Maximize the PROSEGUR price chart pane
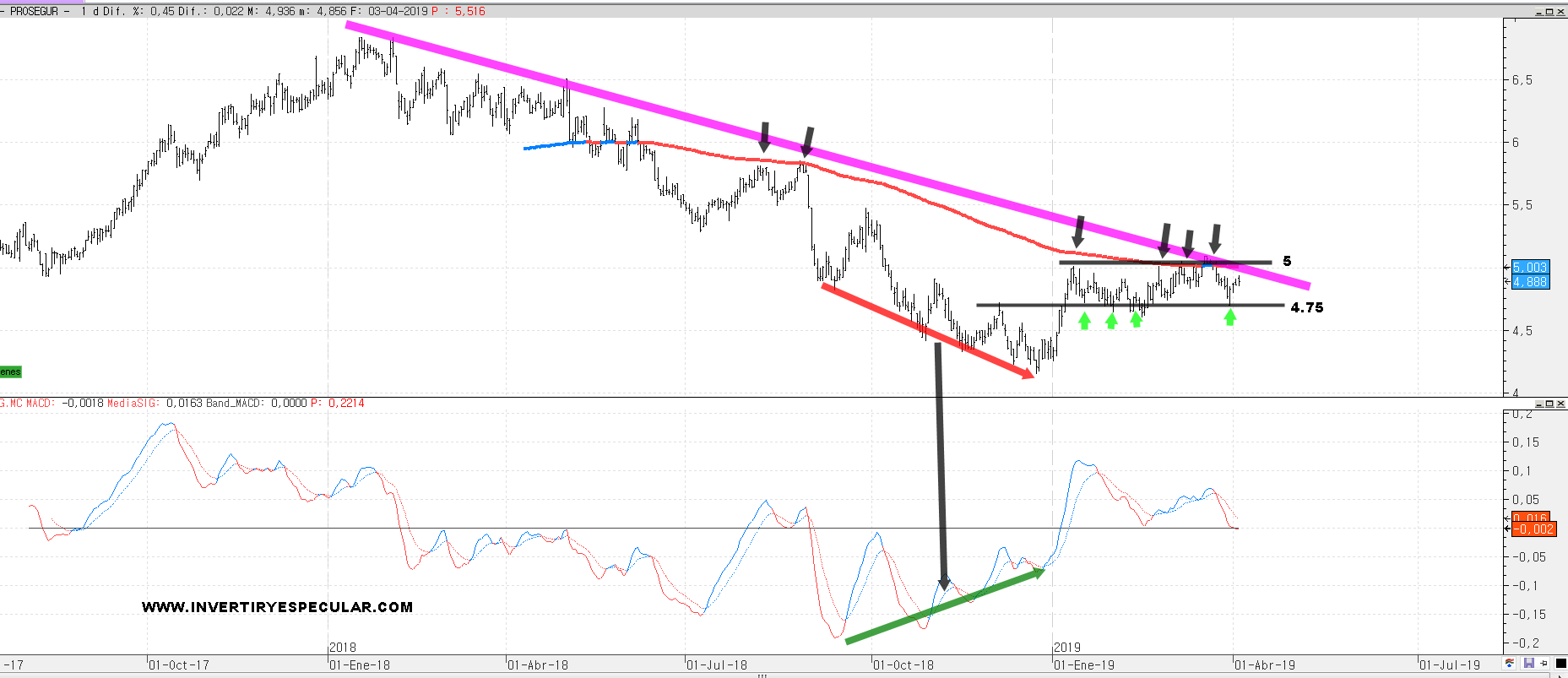This screenshot has height=678, width=1568. 1549,12
